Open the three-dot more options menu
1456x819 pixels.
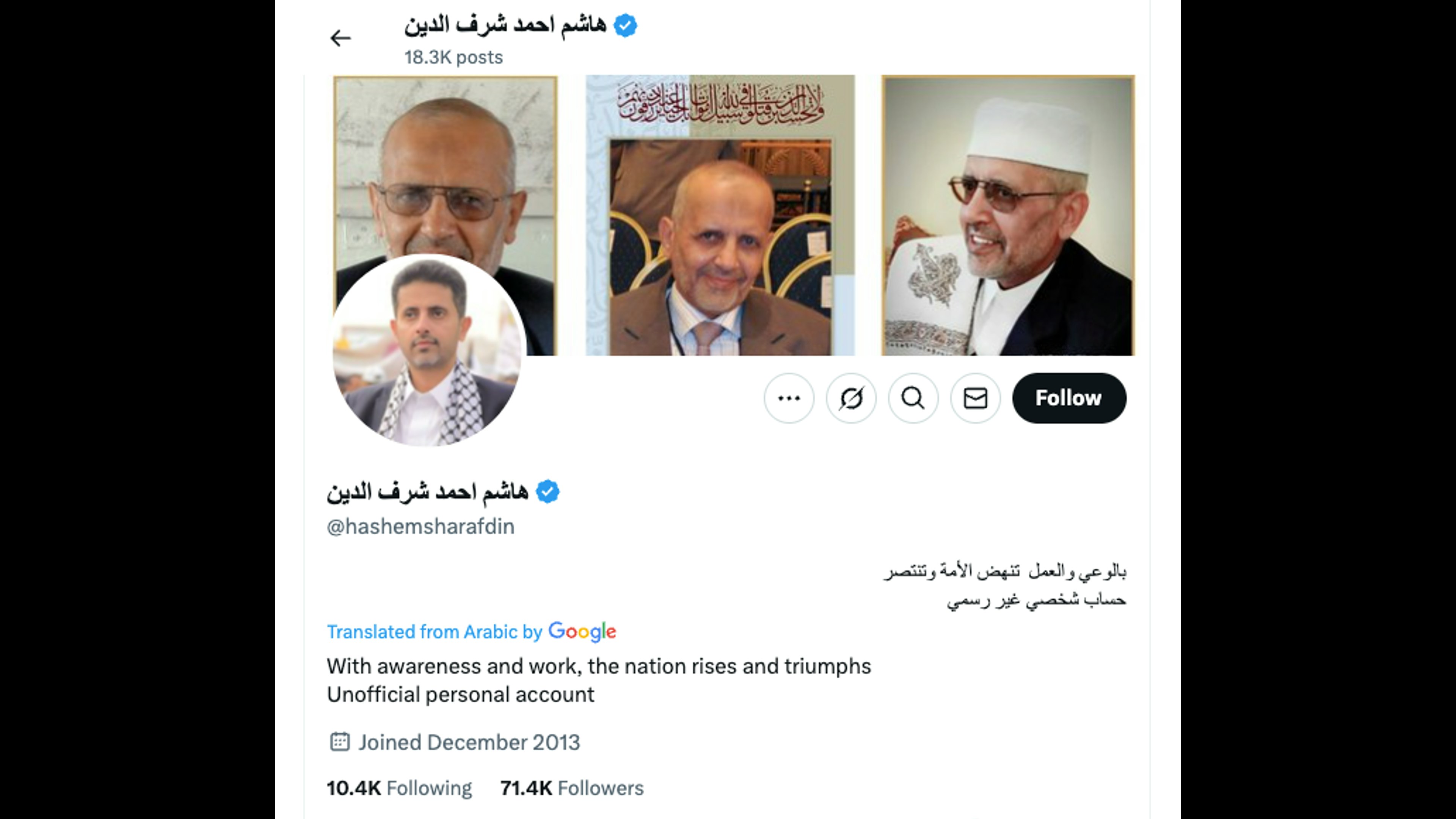[789, 398]
